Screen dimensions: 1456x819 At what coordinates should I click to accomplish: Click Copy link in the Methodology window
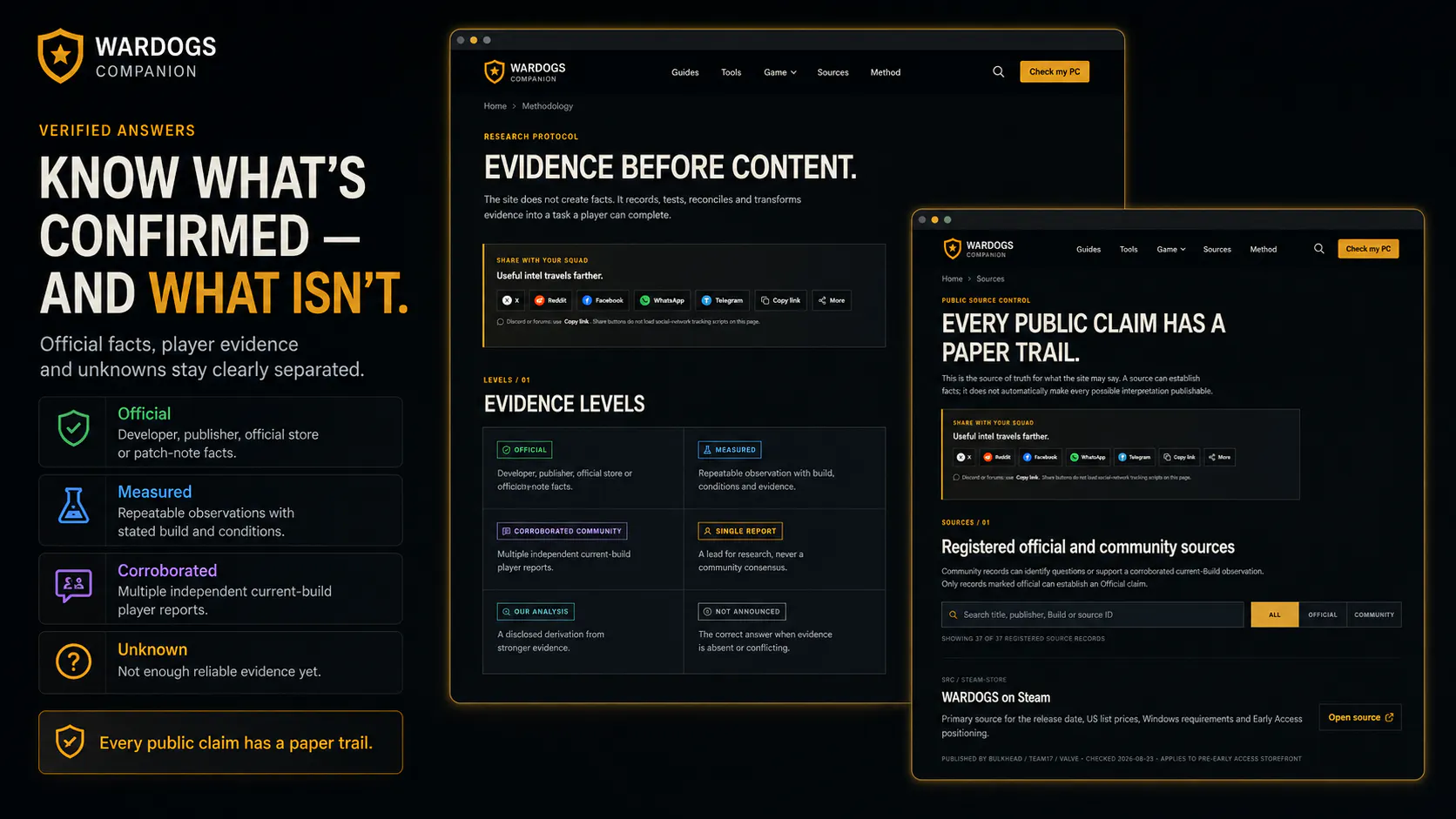click(780, 300)
